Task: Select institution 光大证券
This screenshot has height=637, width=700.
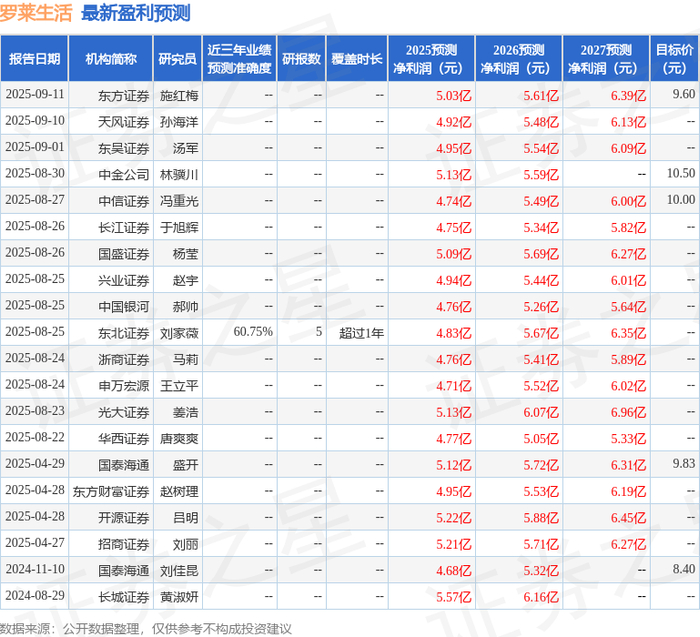Action: [124, 412]
